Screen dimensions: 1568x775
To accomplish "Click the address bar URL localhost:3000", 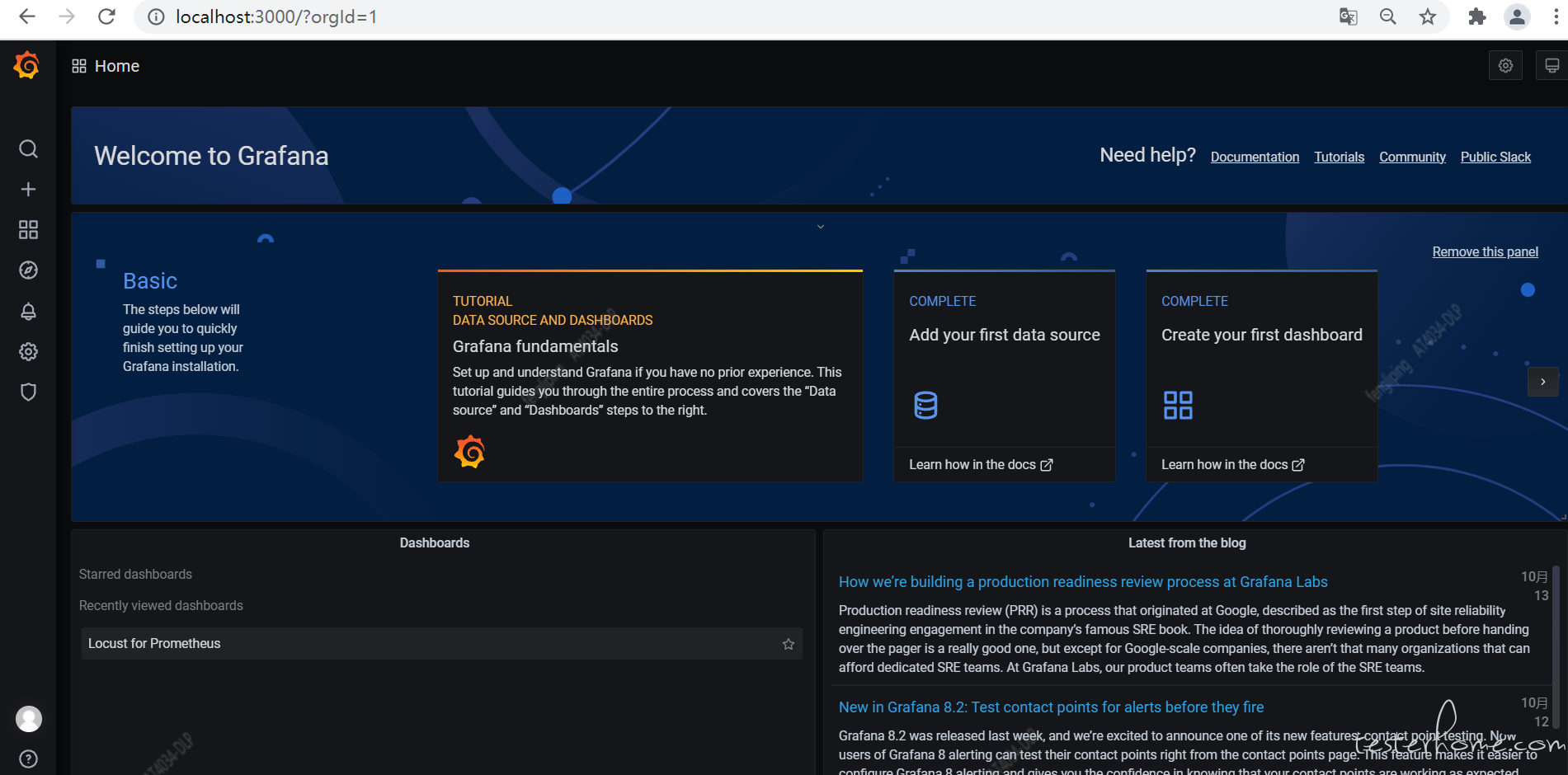I will point(275,17).
